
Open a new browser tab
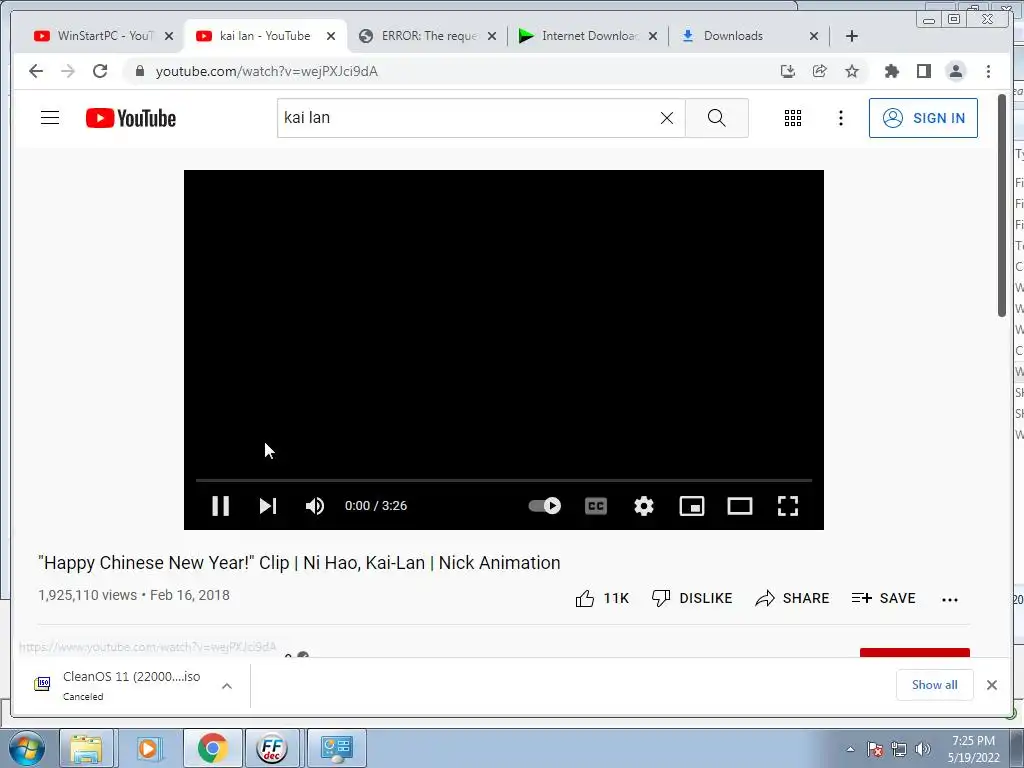(x=852, y=36)
